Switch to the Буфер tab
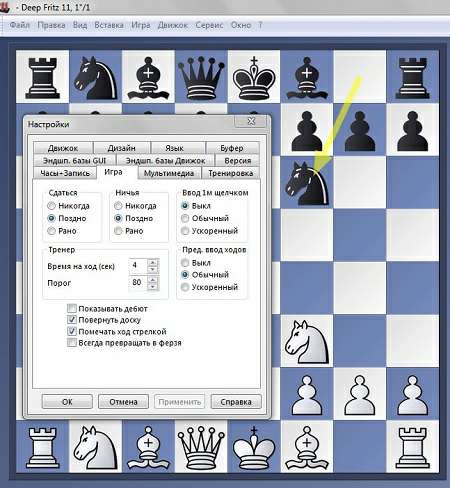 [232, 148]
